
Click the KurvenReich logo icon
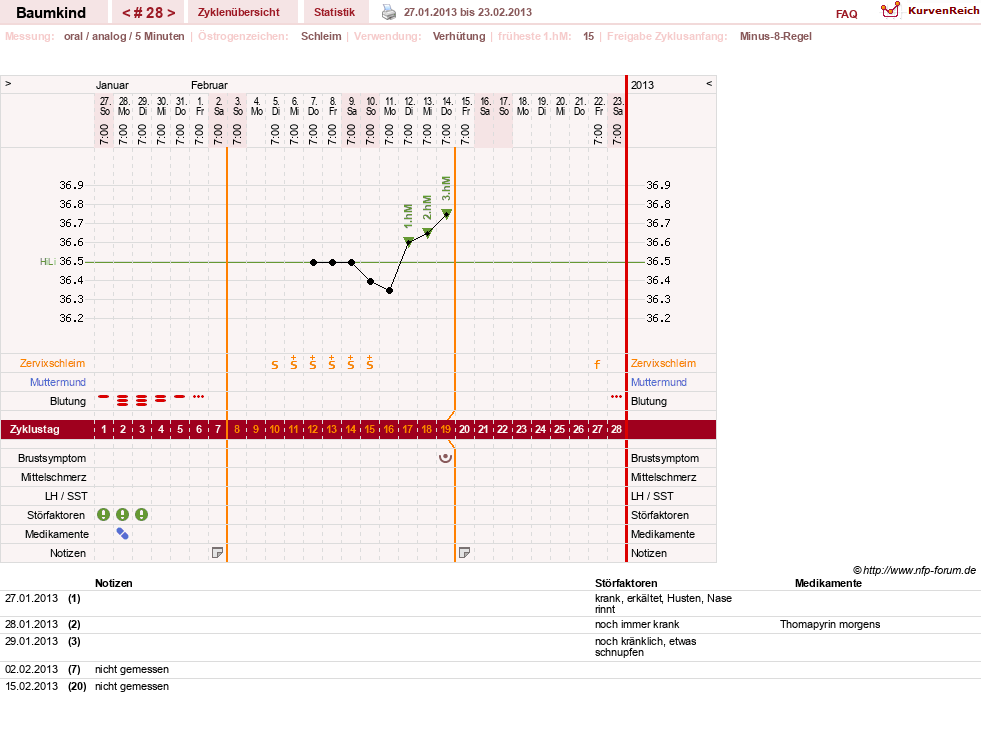point(890,9)
